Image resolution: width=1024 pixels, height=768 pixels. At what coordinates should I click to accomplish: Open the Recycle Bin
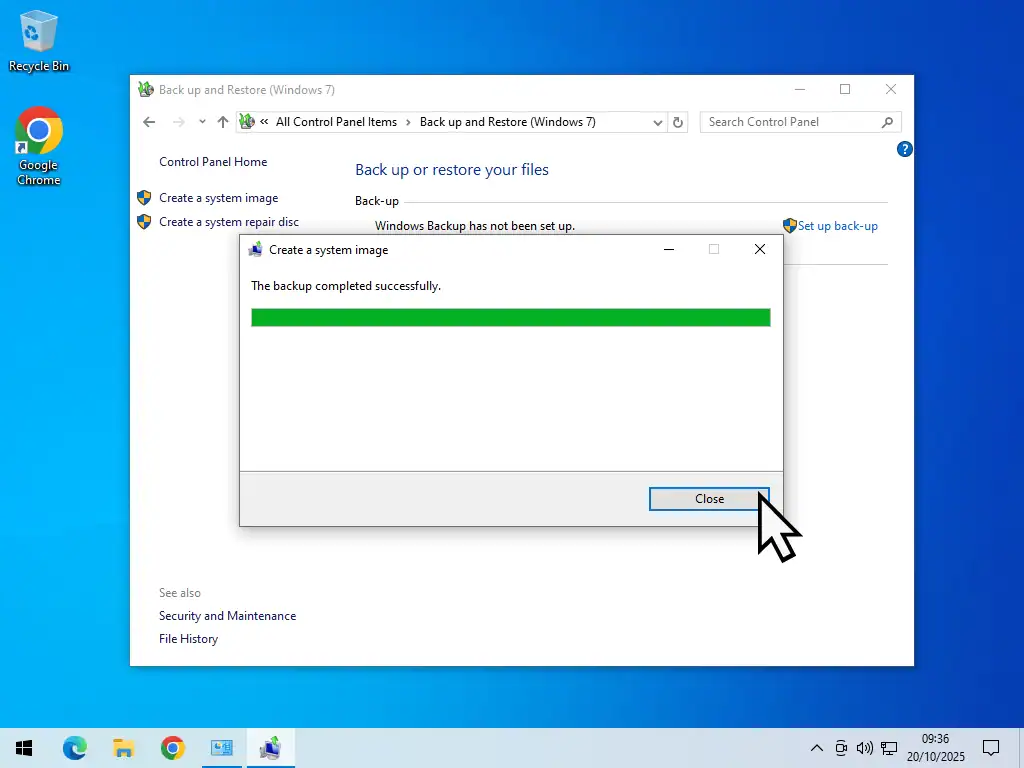click(x=38, y=32)
